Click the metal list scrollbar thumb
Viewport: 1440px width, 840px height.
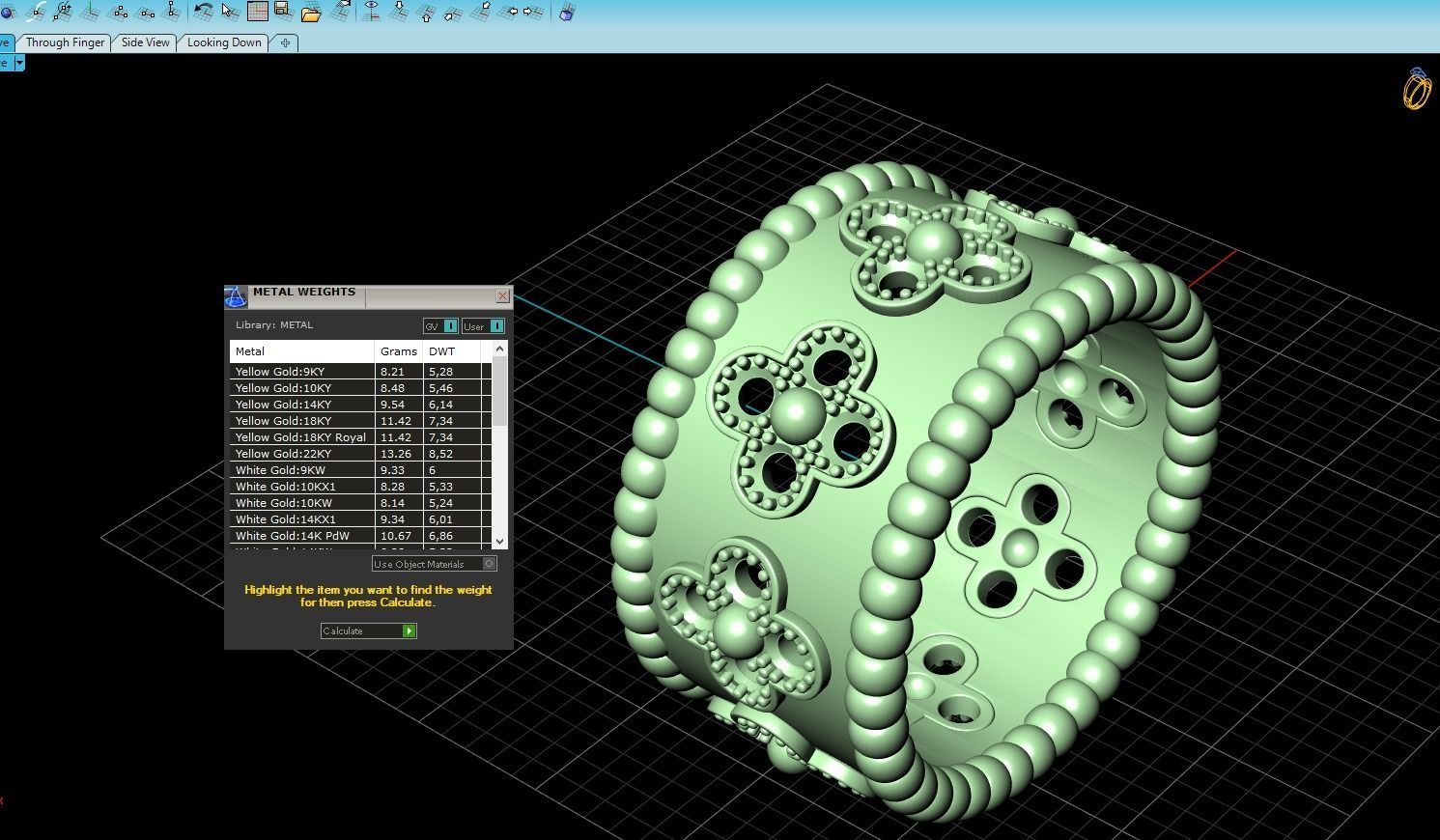[499, 391]
